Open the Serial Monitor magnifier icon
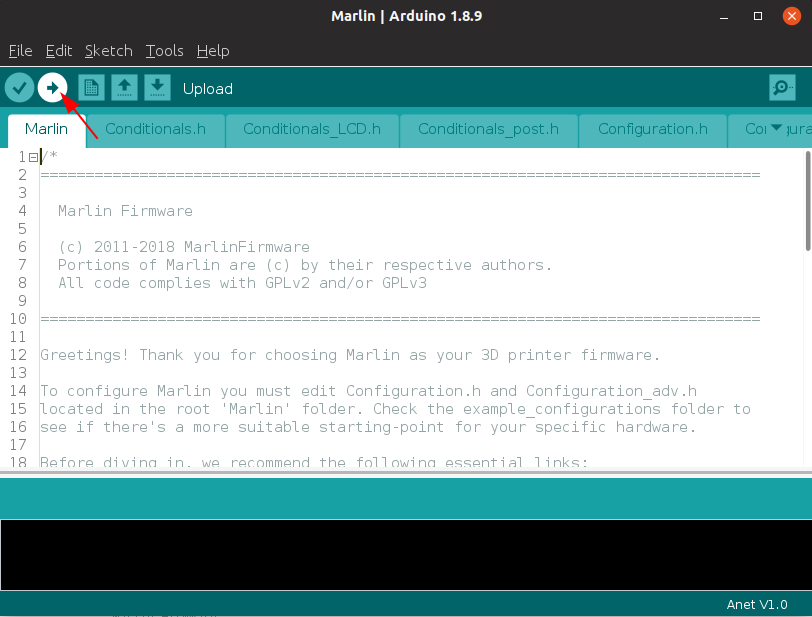 click(782, 88)
